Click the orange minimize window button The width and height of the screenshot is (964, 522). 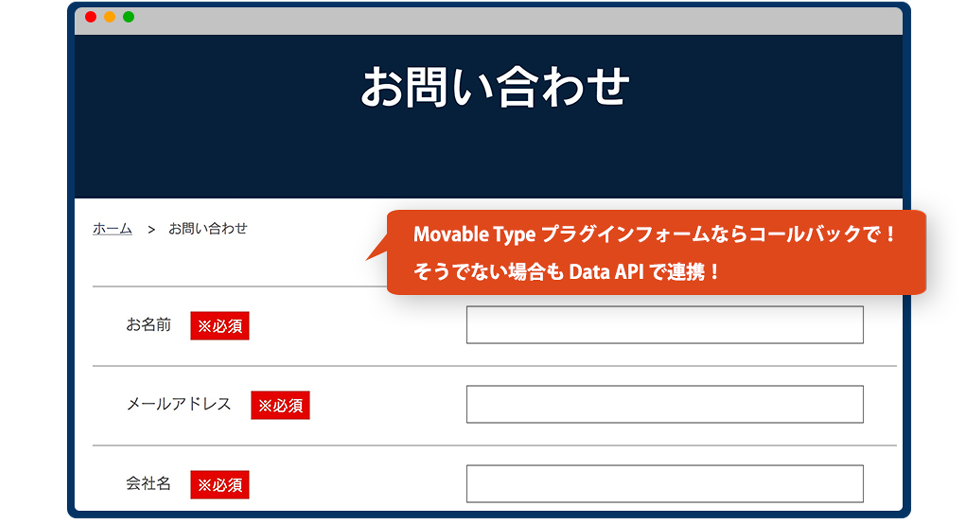click(x=109, y=17)
